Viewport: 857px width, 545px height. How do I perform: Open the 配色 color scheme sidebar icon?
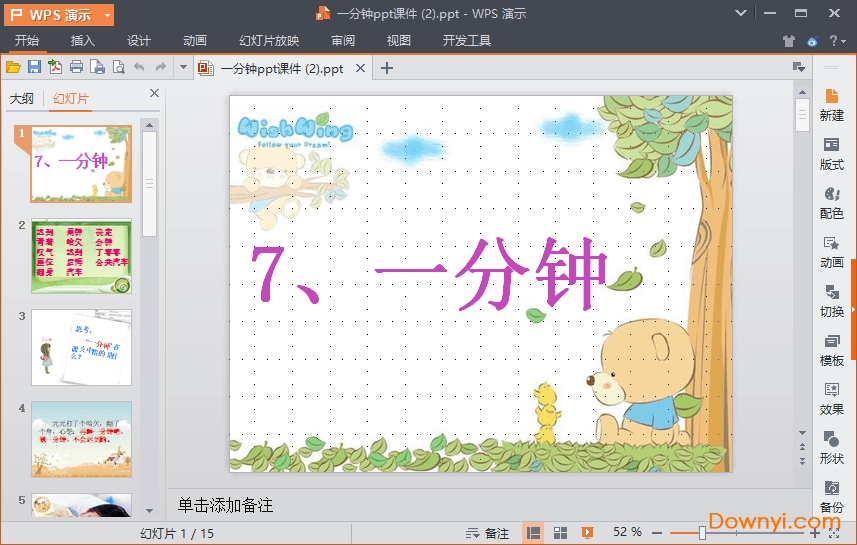point(831,203)
